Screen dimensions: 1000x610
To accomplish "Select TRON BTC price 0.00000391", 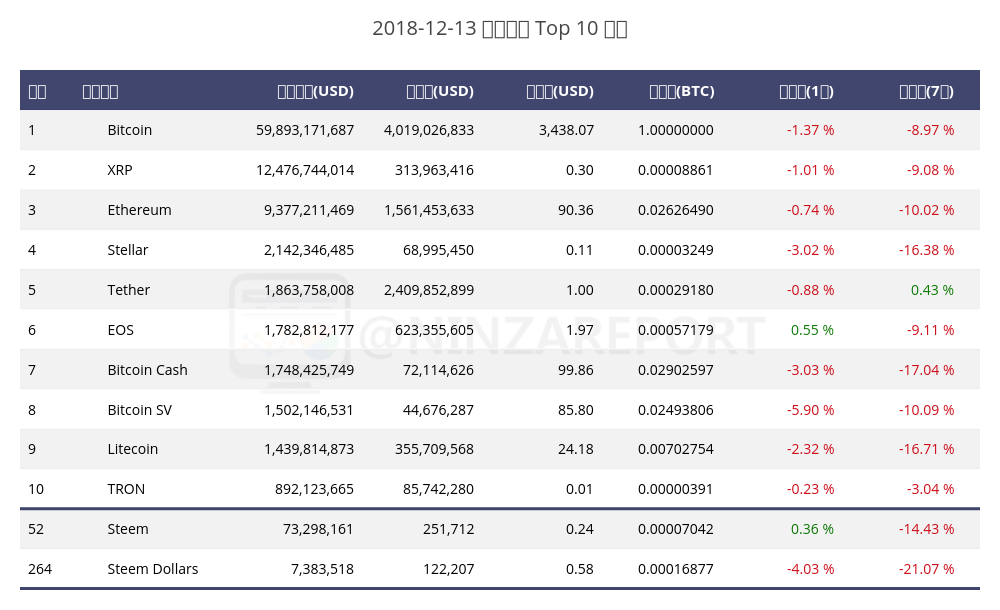I will [x=675, y=489].
